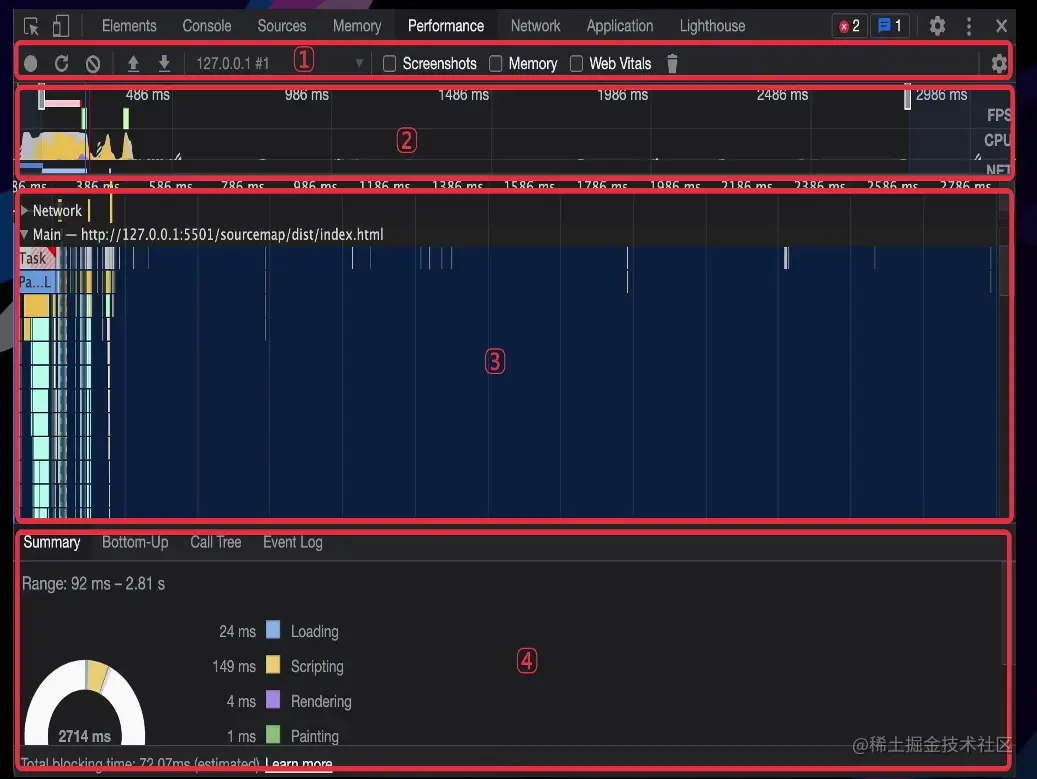Click the right overview range handle

pos(907,97)
